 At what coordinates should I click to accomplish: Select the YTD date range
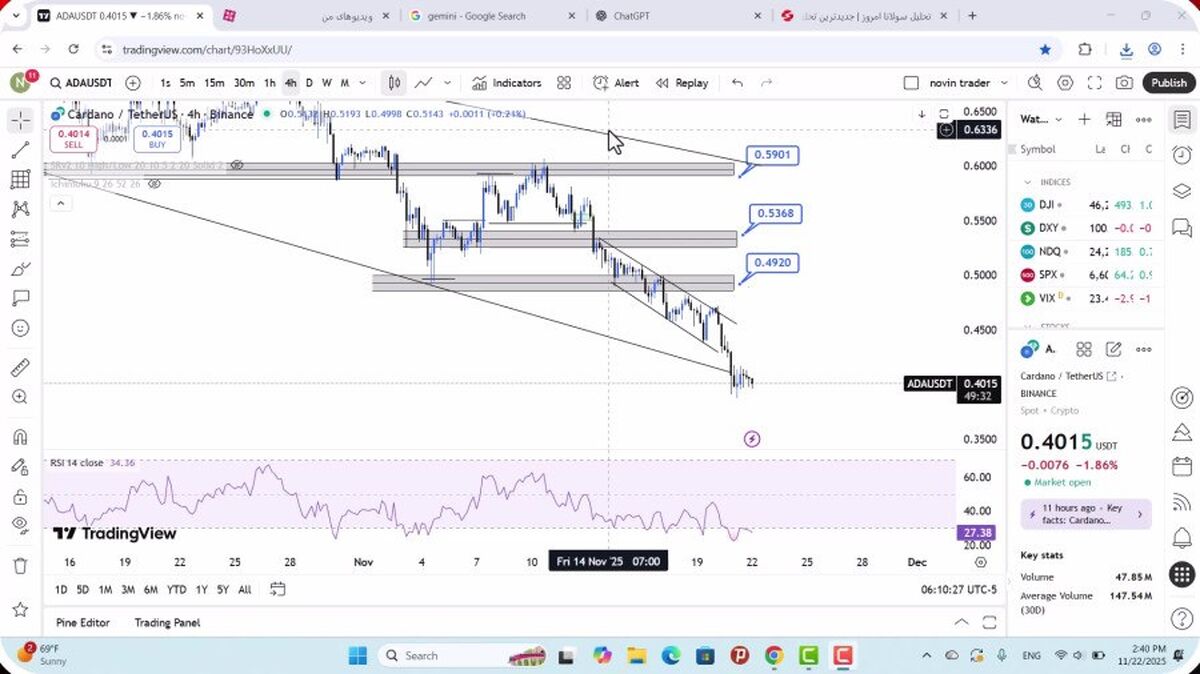(177, 589)
